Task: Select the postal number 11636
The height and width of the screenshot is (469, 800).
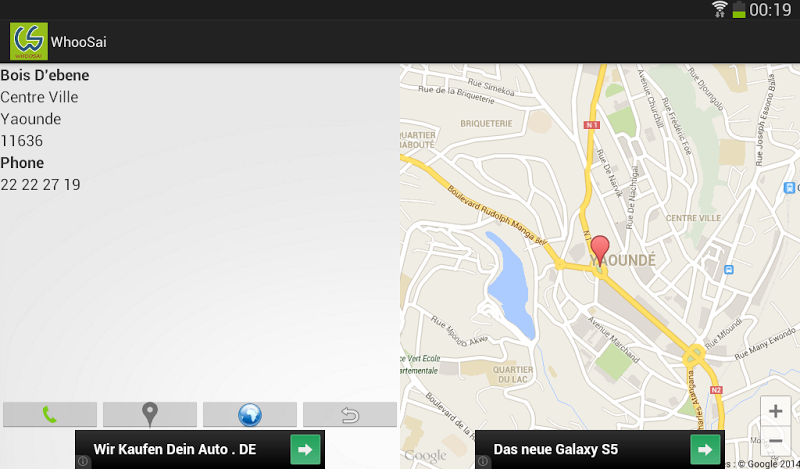Action: (21, 141)
